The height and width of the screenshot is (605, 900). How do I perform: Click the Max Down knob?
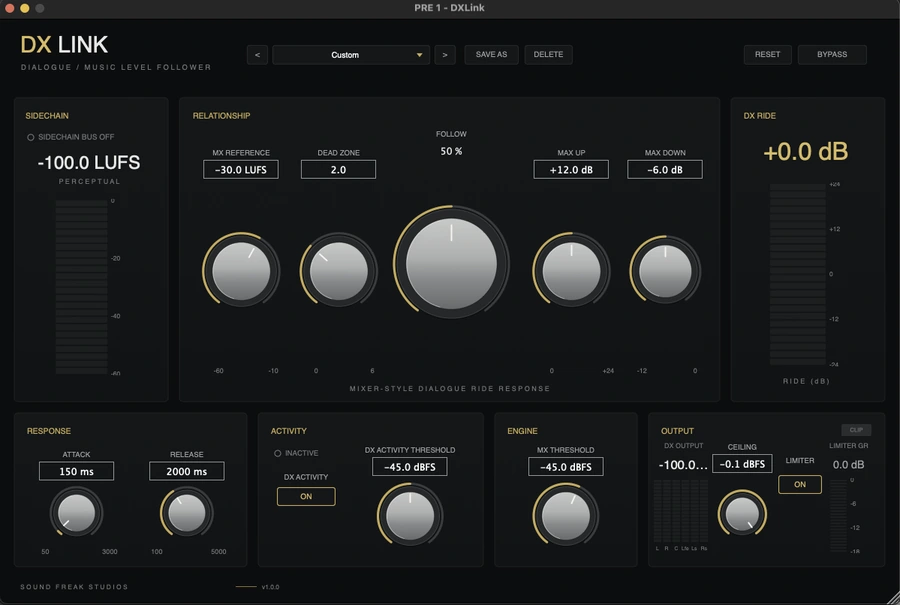click(x=665, y=270)
